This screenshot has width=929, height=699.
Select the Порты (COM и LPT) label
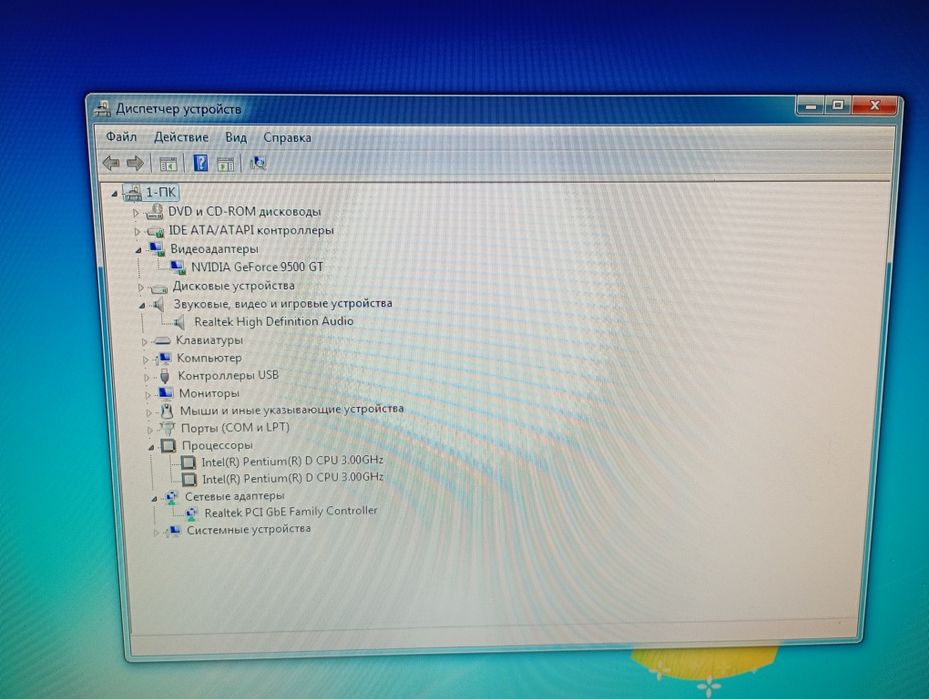click(x=235, y=427)
